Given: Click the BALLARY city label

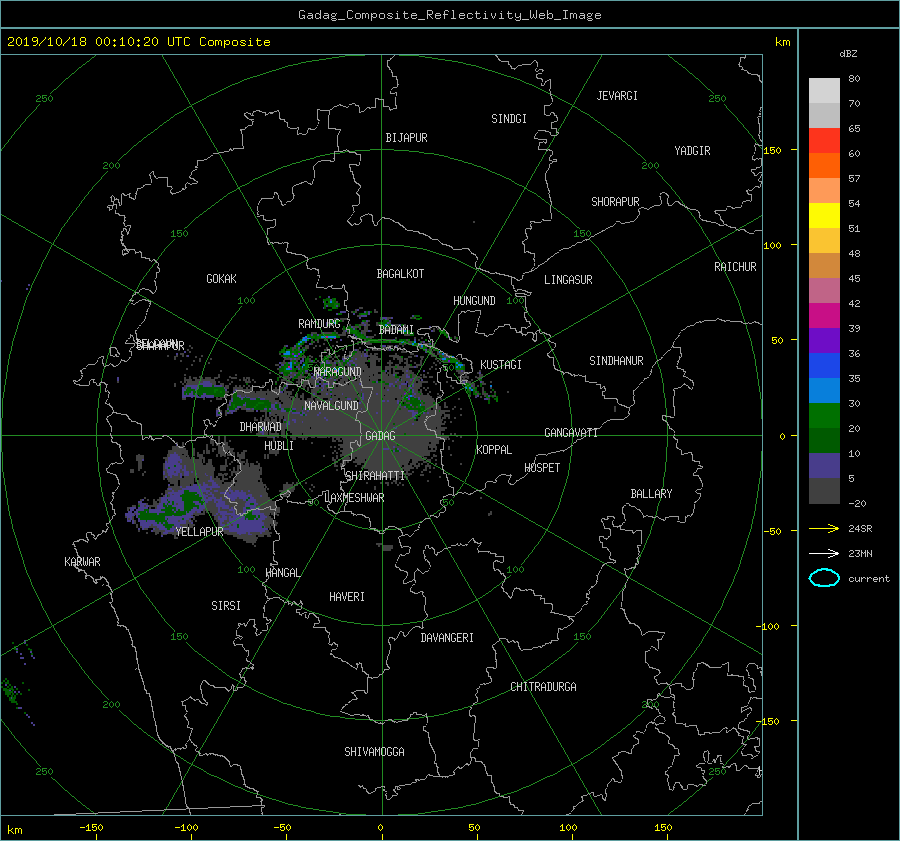Looking at the screenshot, I should pos(651,494).
